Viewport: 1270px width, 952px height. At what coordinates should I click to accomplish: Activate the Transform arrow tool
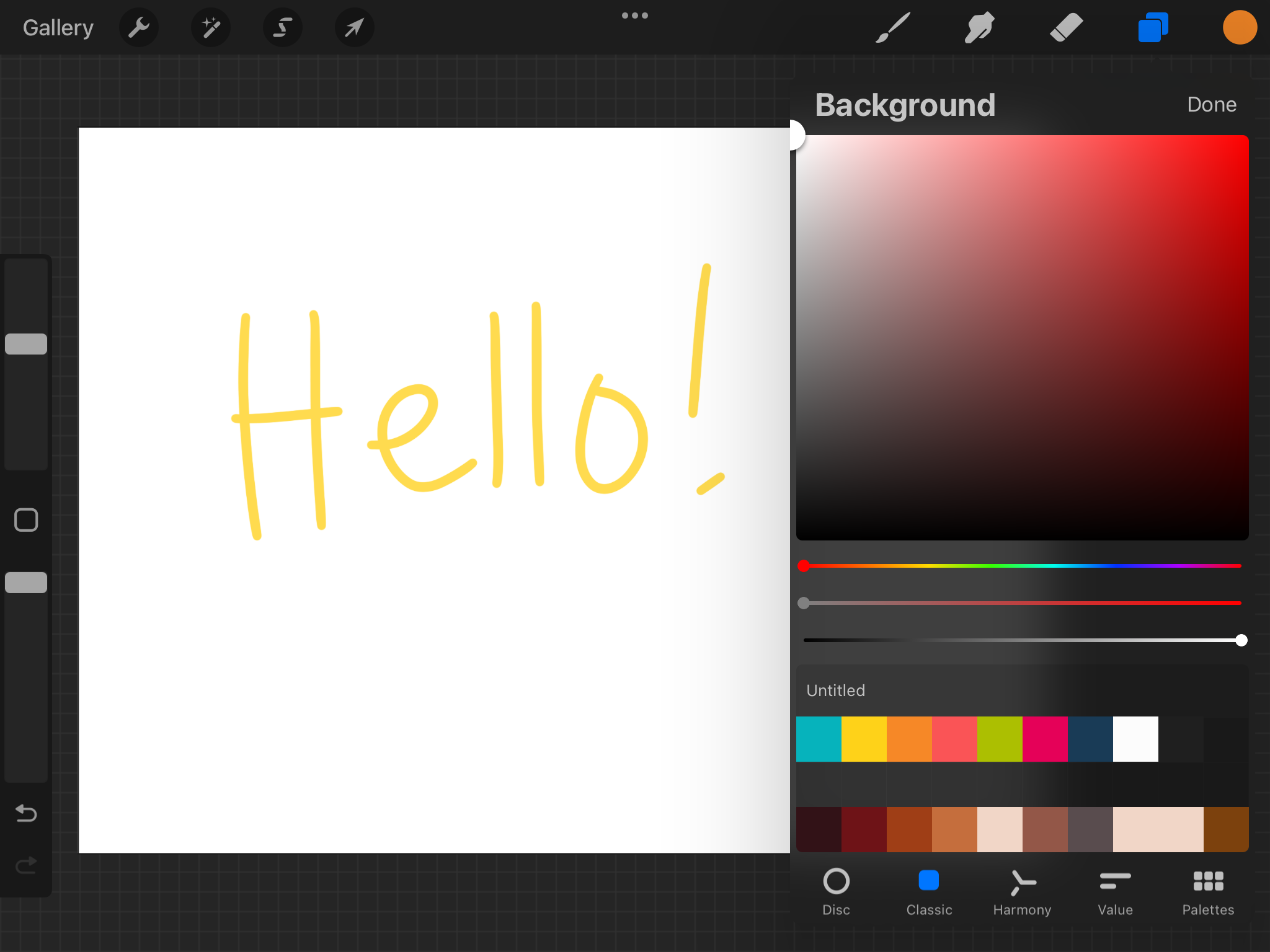pyautogui.click(x=354, y=28)
